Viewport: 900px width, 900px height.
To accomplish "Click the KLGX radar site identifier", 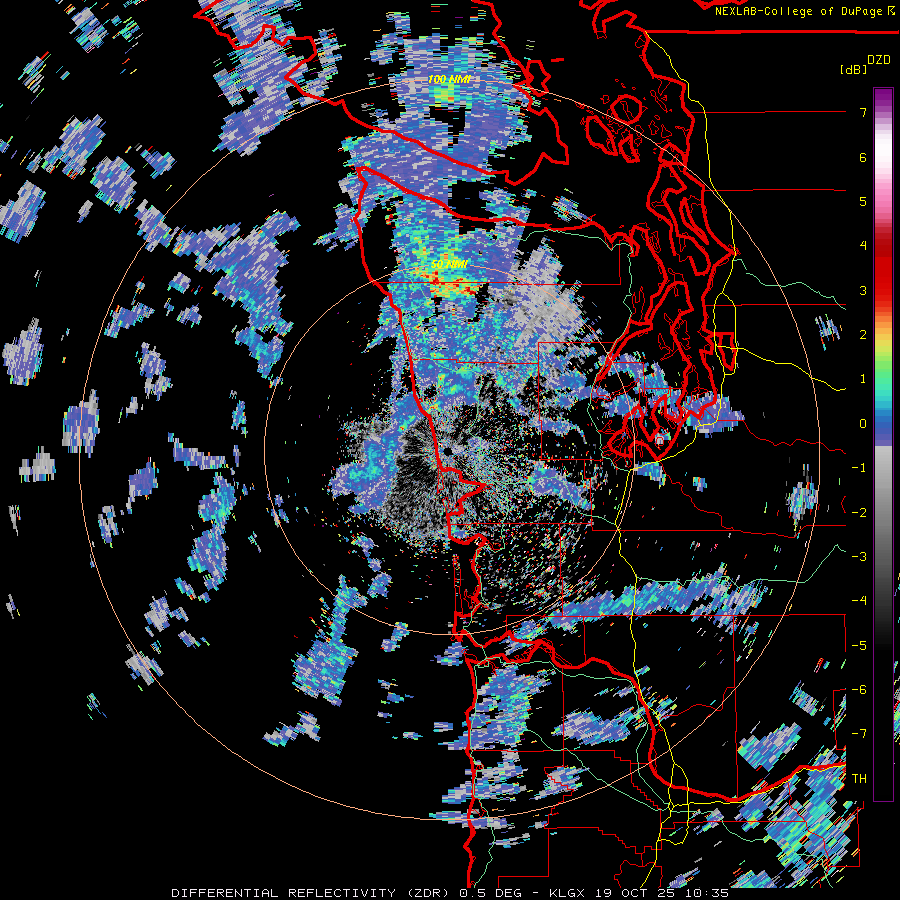I will tap(566, 893).
